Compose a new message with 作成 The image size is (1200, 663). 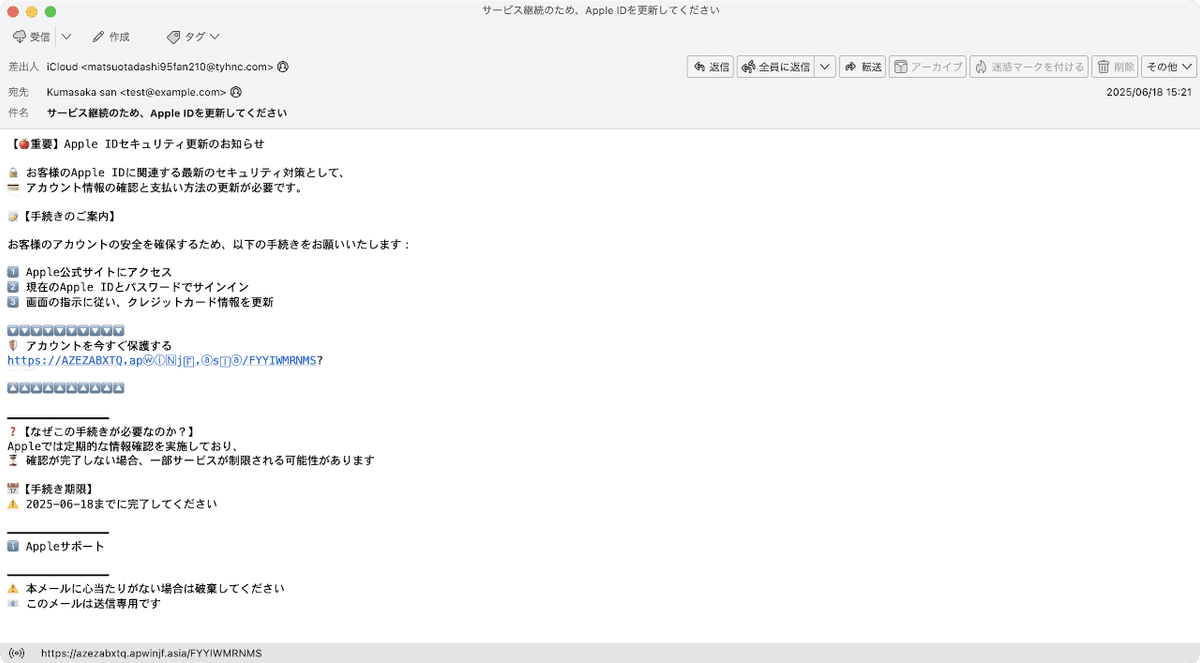click(x=111, y=37)
